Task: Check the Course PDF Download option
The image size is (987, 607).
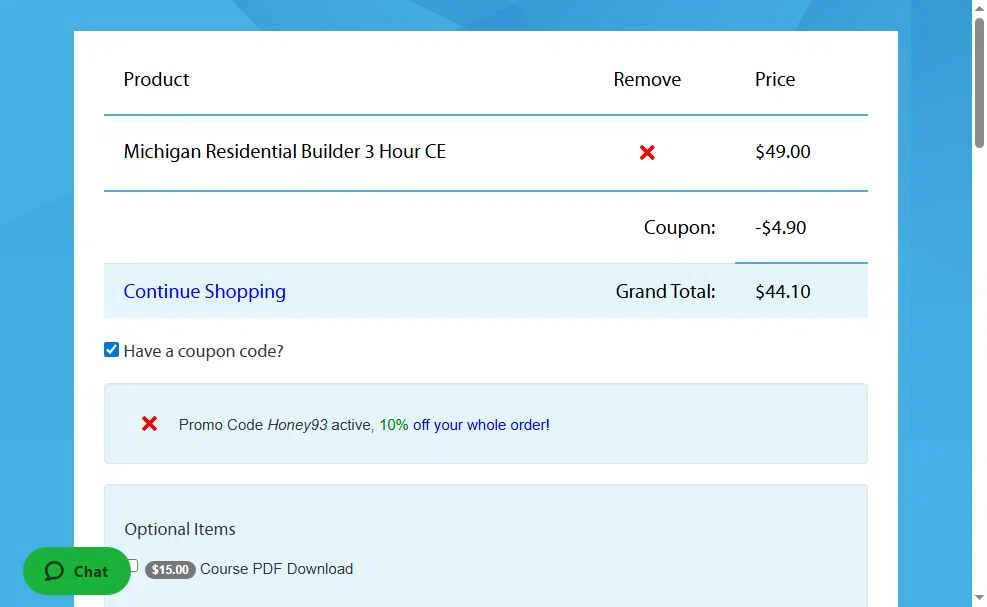Action: (x=133, y=565)
